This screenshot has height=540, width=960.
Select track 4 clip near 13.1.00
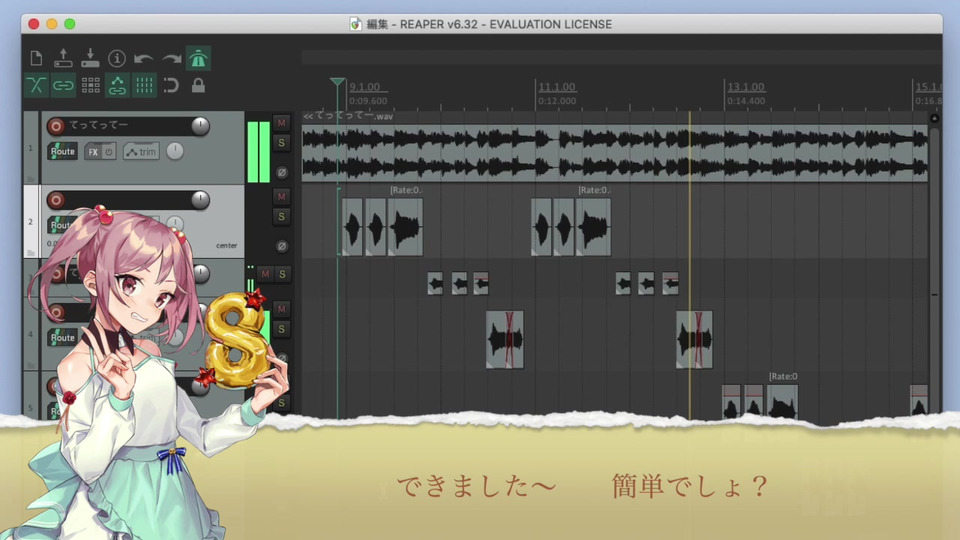coord(694,340)
